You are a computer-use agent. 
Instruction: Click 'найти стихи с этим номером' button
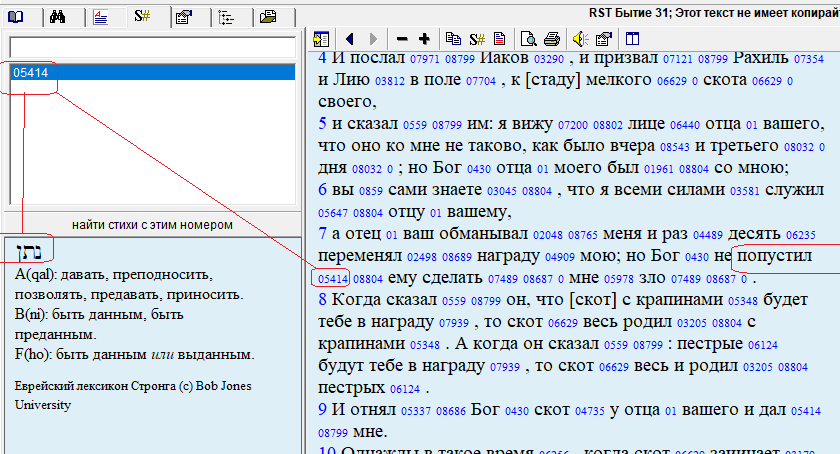pos(152,223)
